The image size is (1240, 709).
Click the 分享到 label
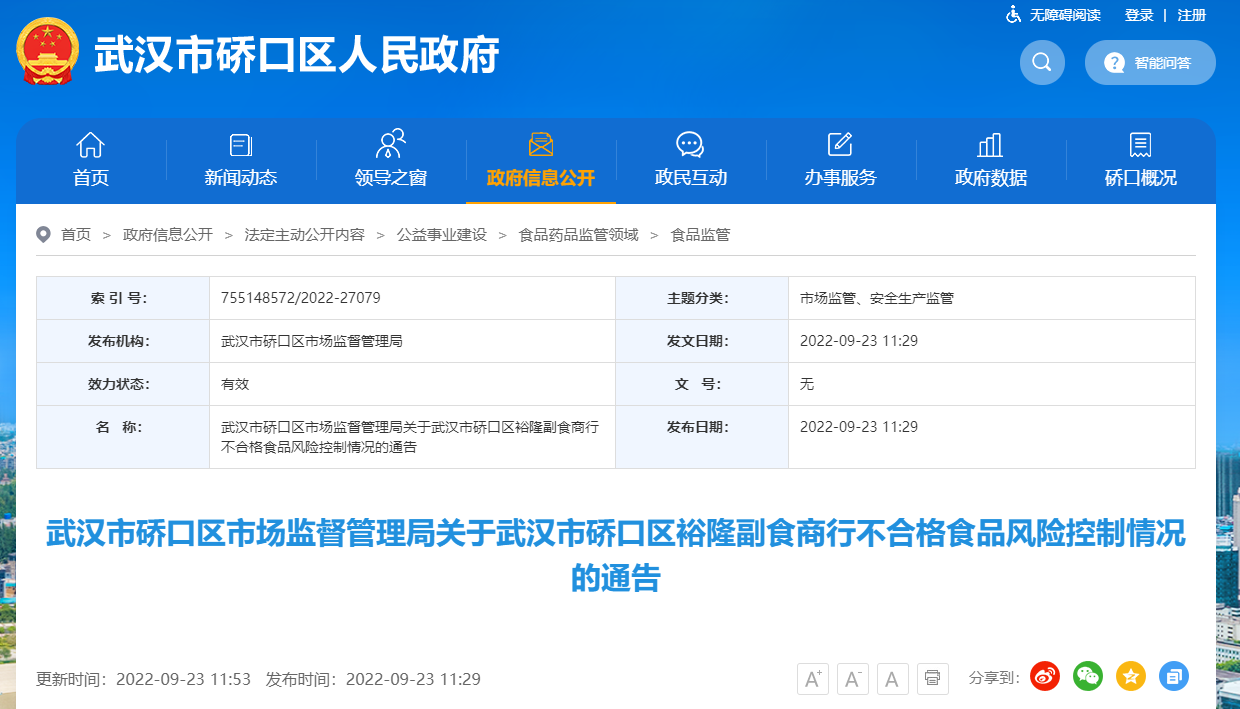tap(994, 678)
